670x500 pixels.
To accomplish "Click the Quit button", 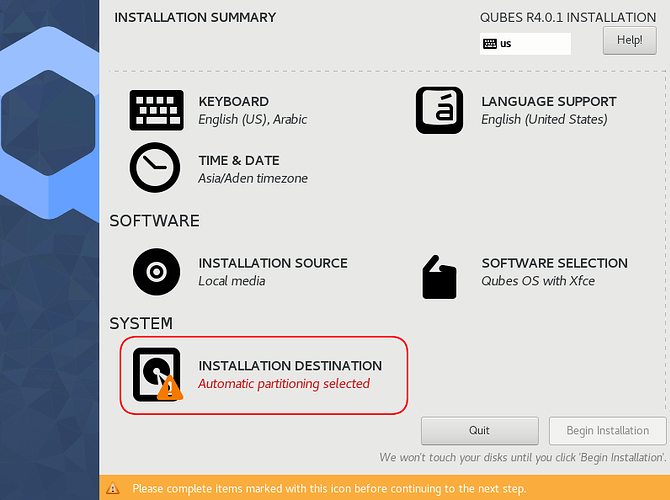I will 479,430.
